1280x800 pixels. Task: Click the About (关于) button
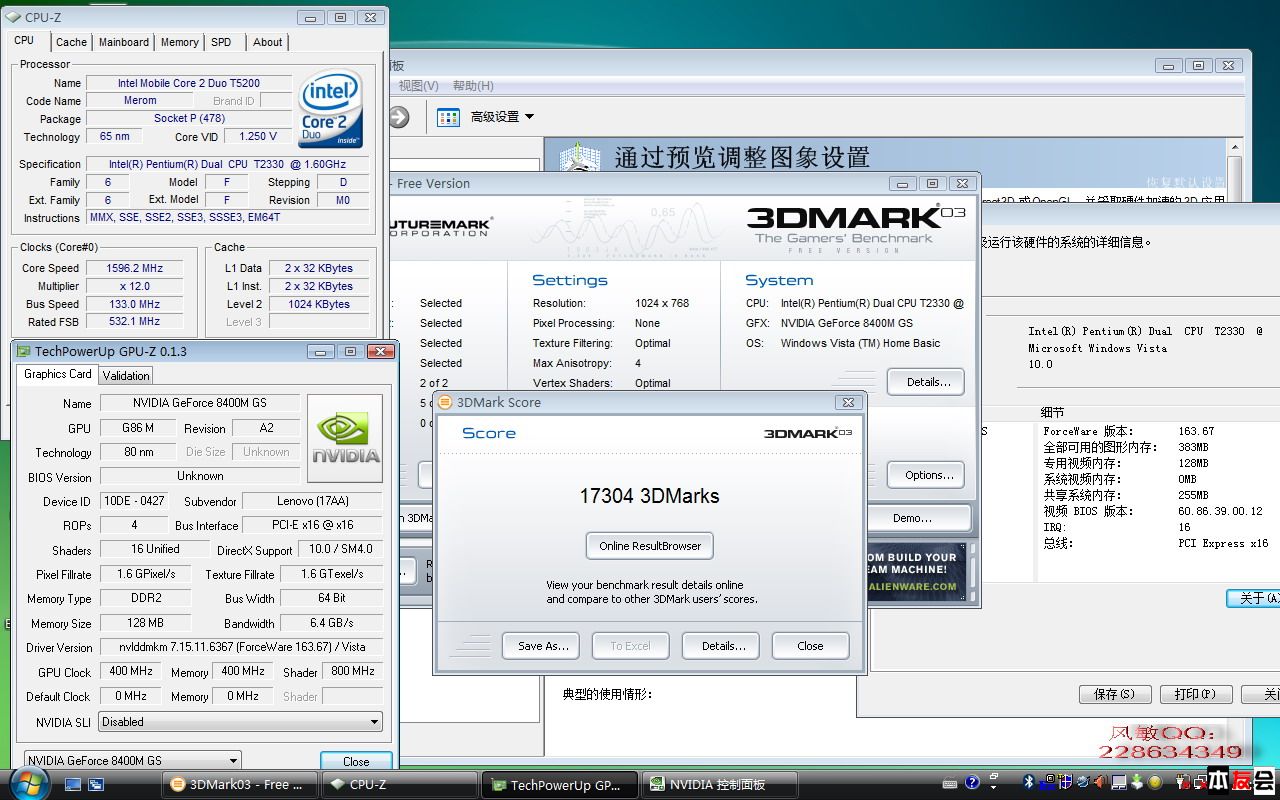(1254, 598)
